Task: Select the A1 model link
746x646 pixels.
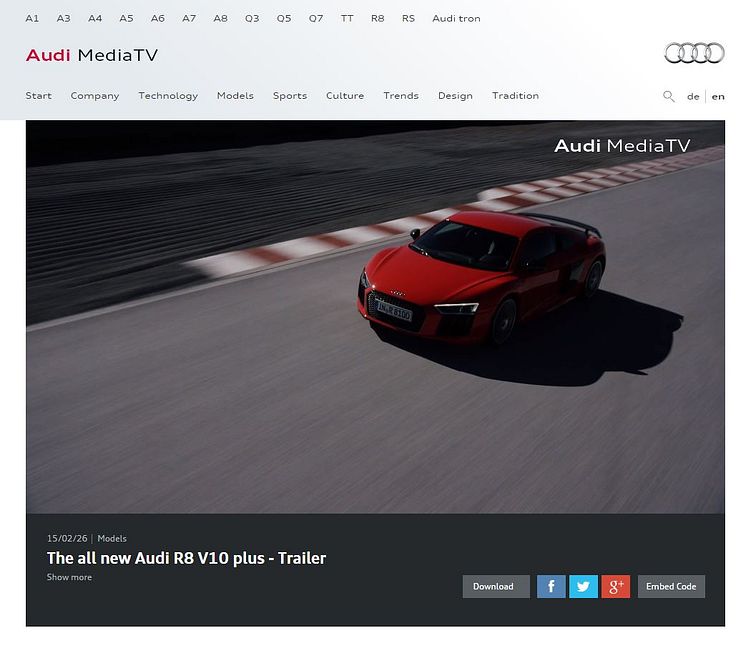Action: 32,19
